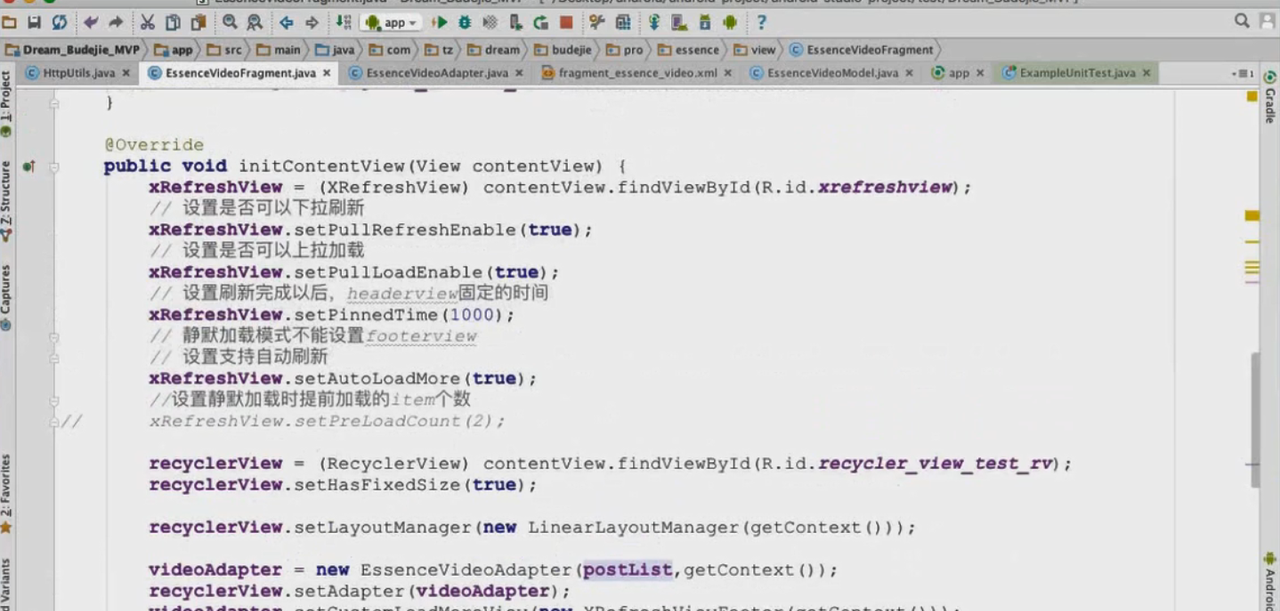Click the app breadcrumb folder
This screenshot has width=1280, height=611.
pos(173,49)
